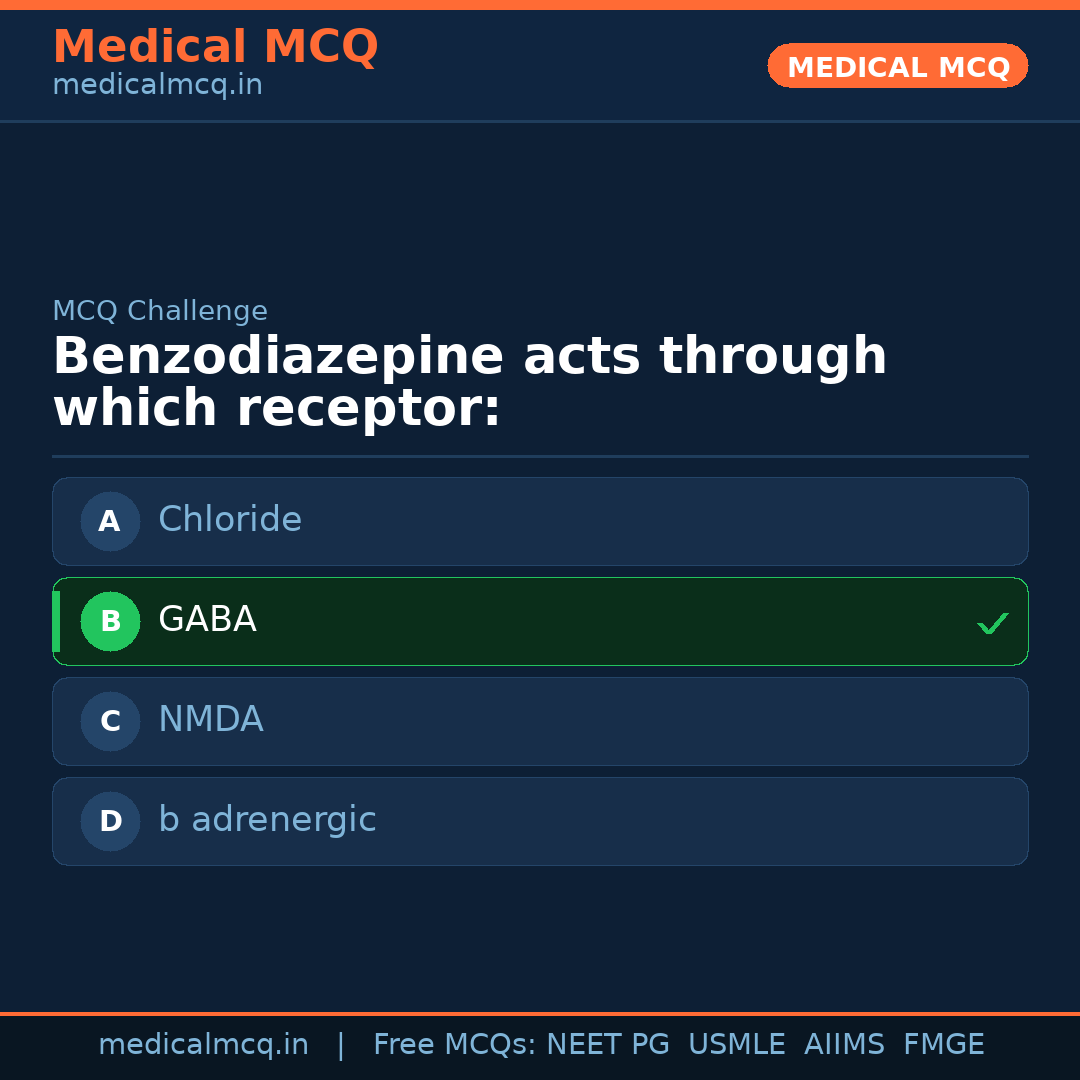1080x1080 pixels.
Task: Click the MCQ Challenge label
Action: point(160,311)
